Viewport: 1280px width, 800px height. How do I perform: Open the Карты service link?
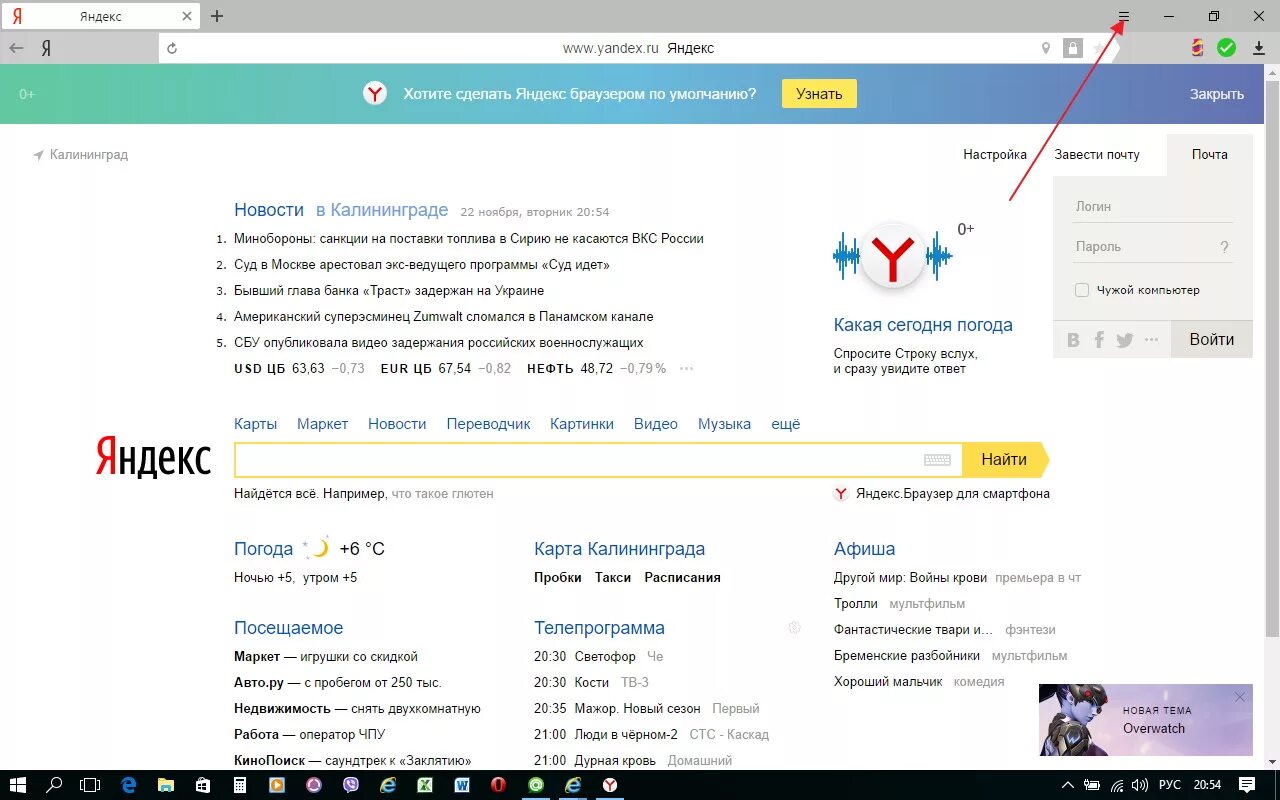(x=256, y=424)
